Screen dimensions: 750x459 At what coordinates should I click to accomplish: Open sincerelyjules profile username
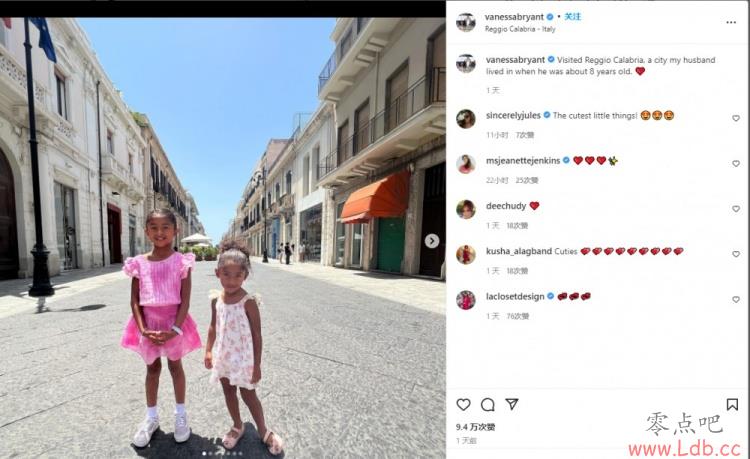point(513,115)
